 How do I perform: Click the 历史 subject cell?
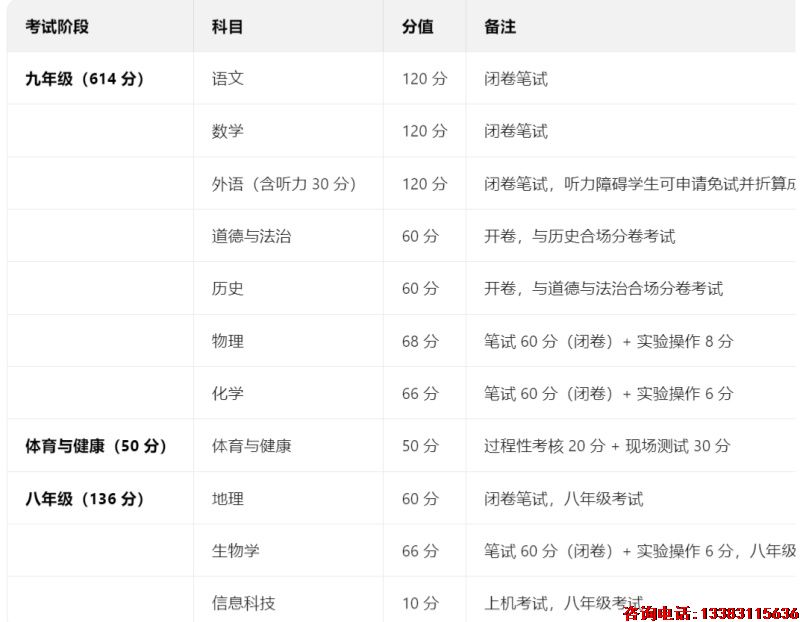pos(222,288)
